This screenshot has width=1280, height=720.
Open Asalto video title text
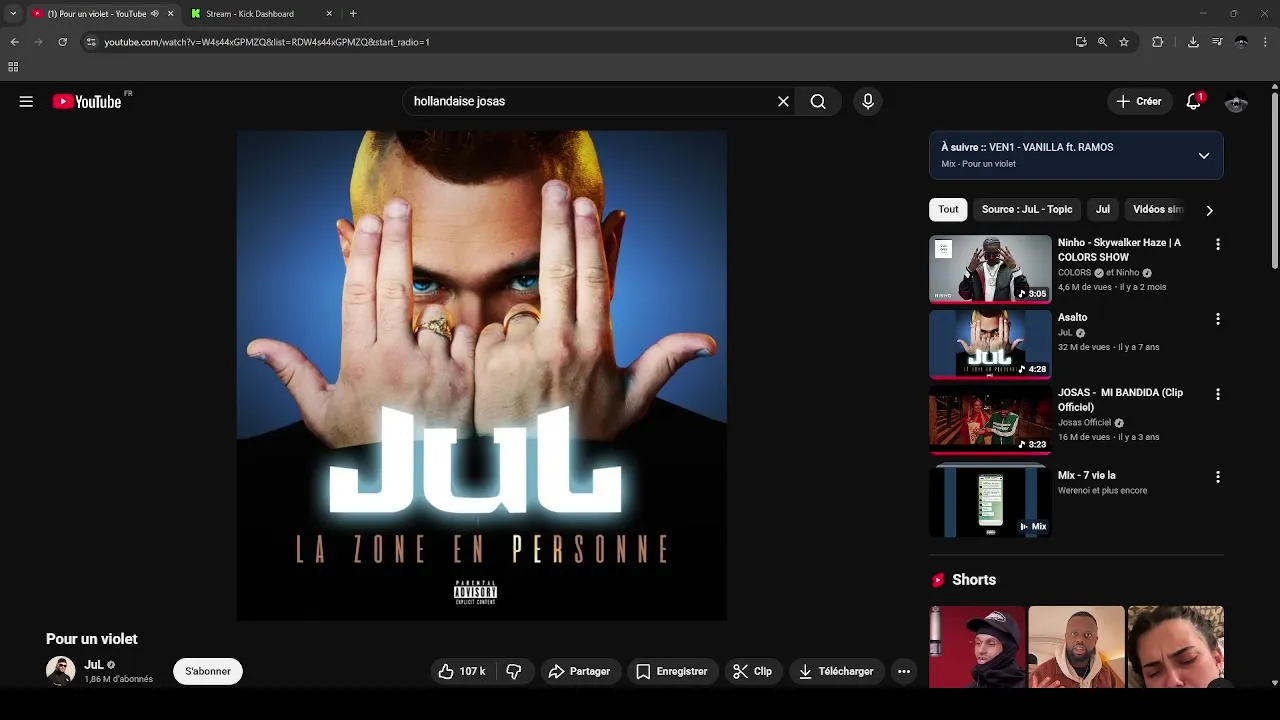(x=1072, y=317)
